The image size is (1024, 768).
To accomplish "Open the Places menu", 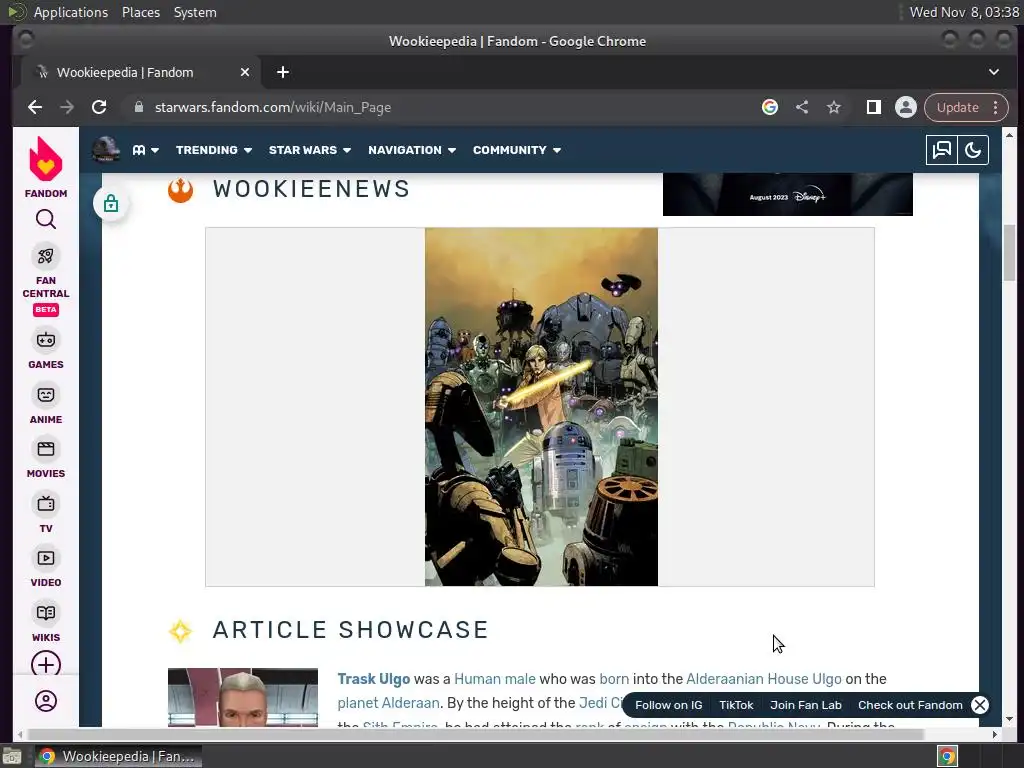I will coord(141,12).
